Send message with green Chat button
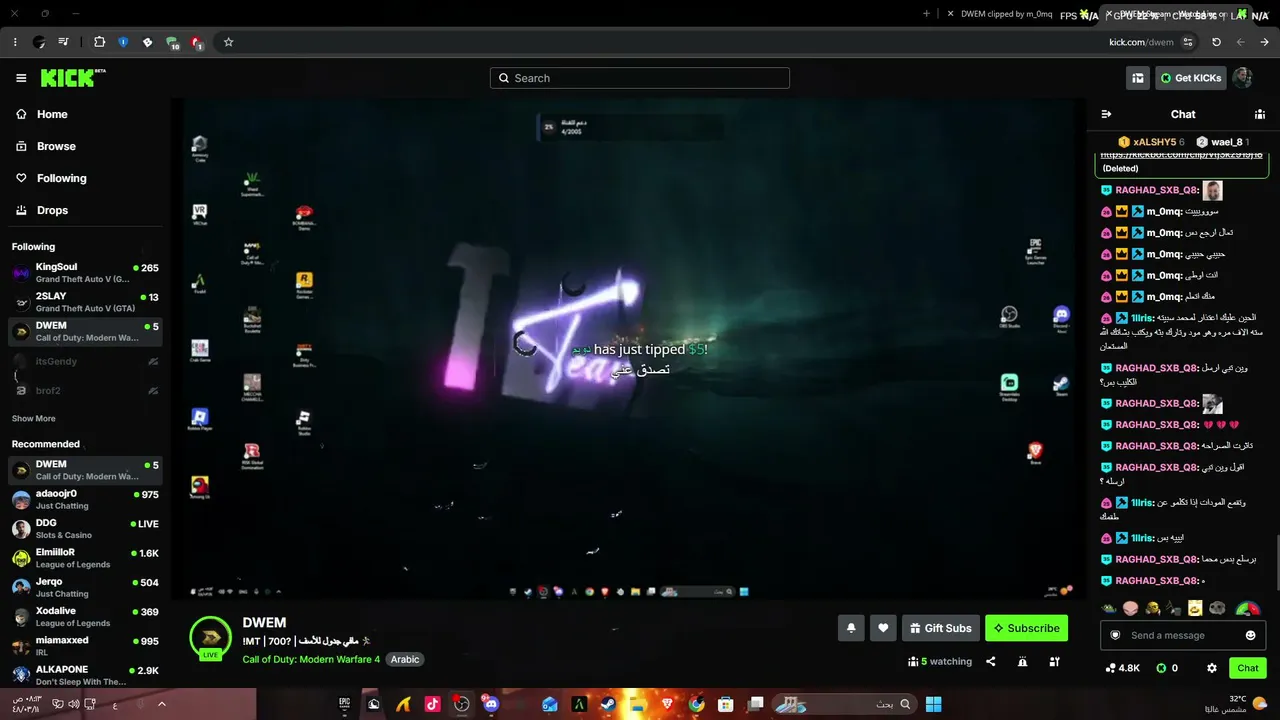1280x720 pixels. [x=1248, y=668]
